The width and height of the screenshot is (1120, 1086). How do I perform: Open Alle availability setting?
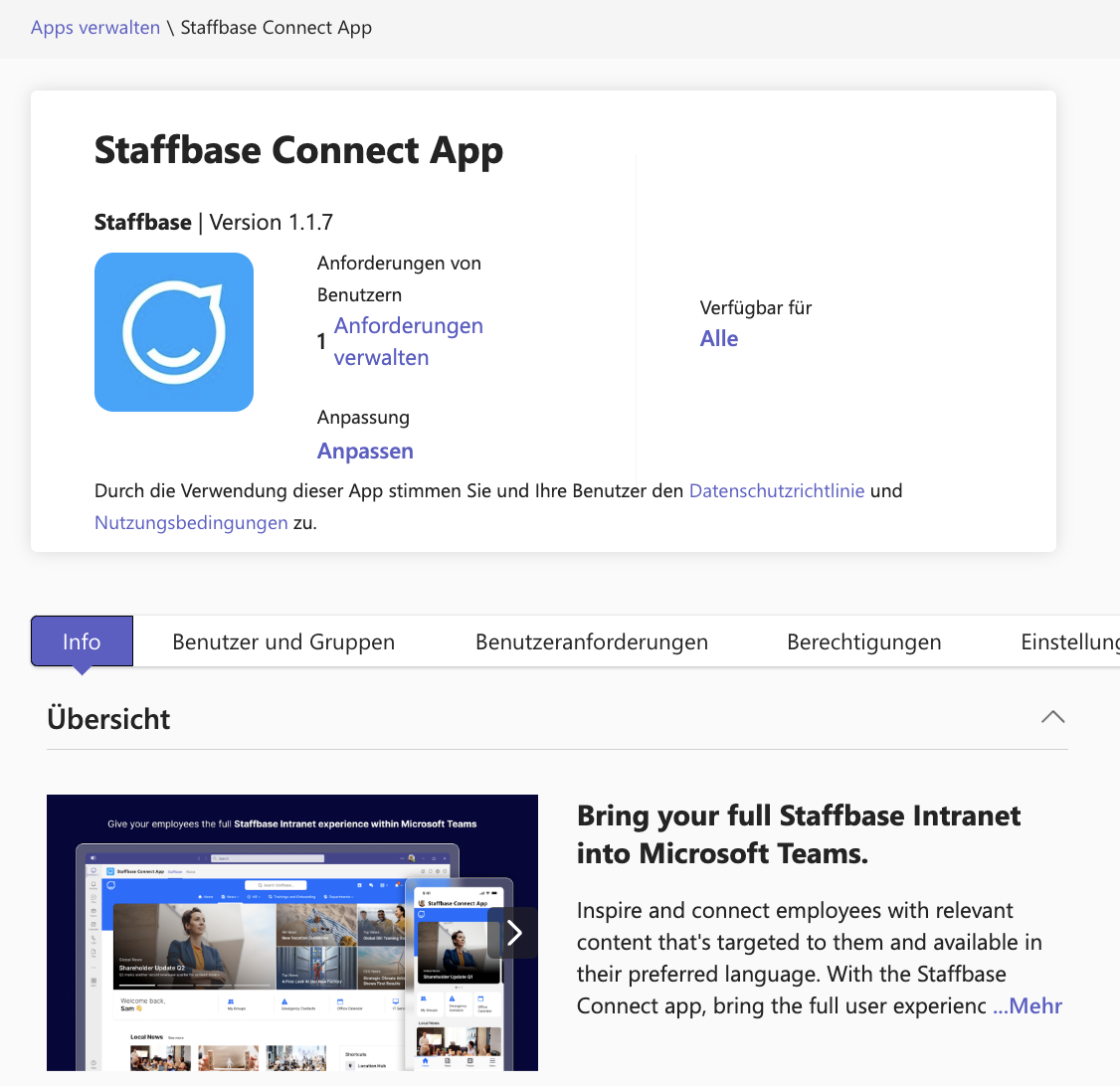point(718,338)
